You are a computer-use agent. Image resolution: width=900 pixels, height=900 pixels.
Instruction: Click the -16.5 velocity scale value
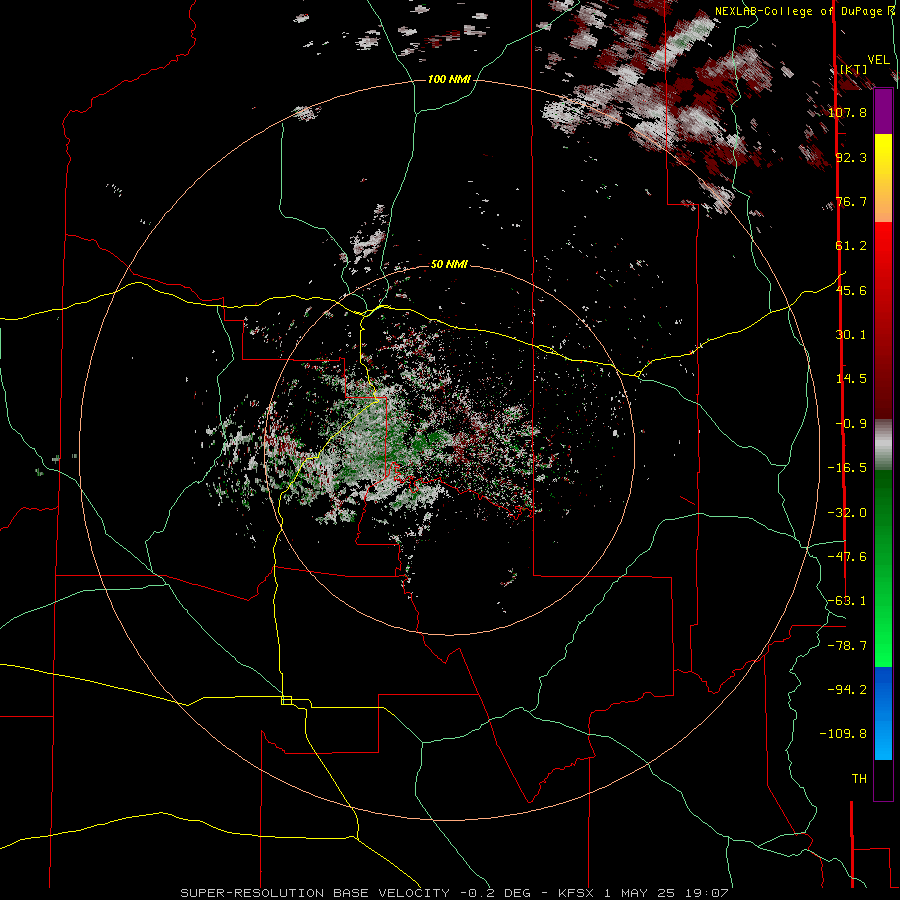click(x=847, y=468)
